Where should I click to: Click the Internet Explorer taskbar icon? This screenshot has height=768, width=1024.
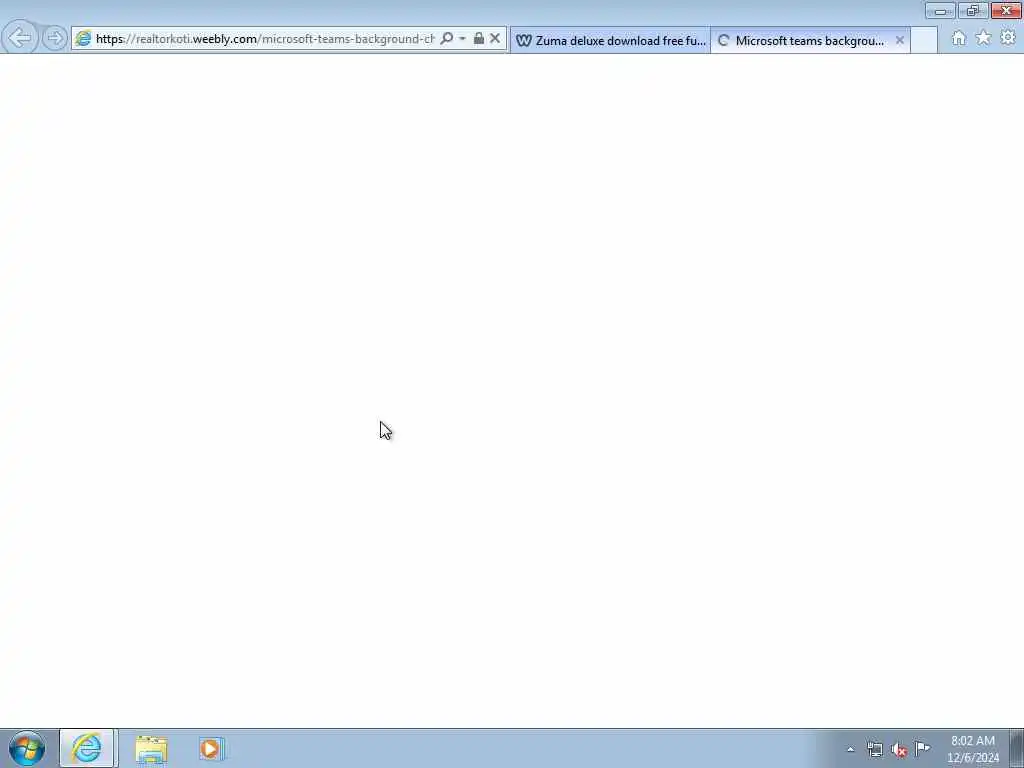coord(87,748)
